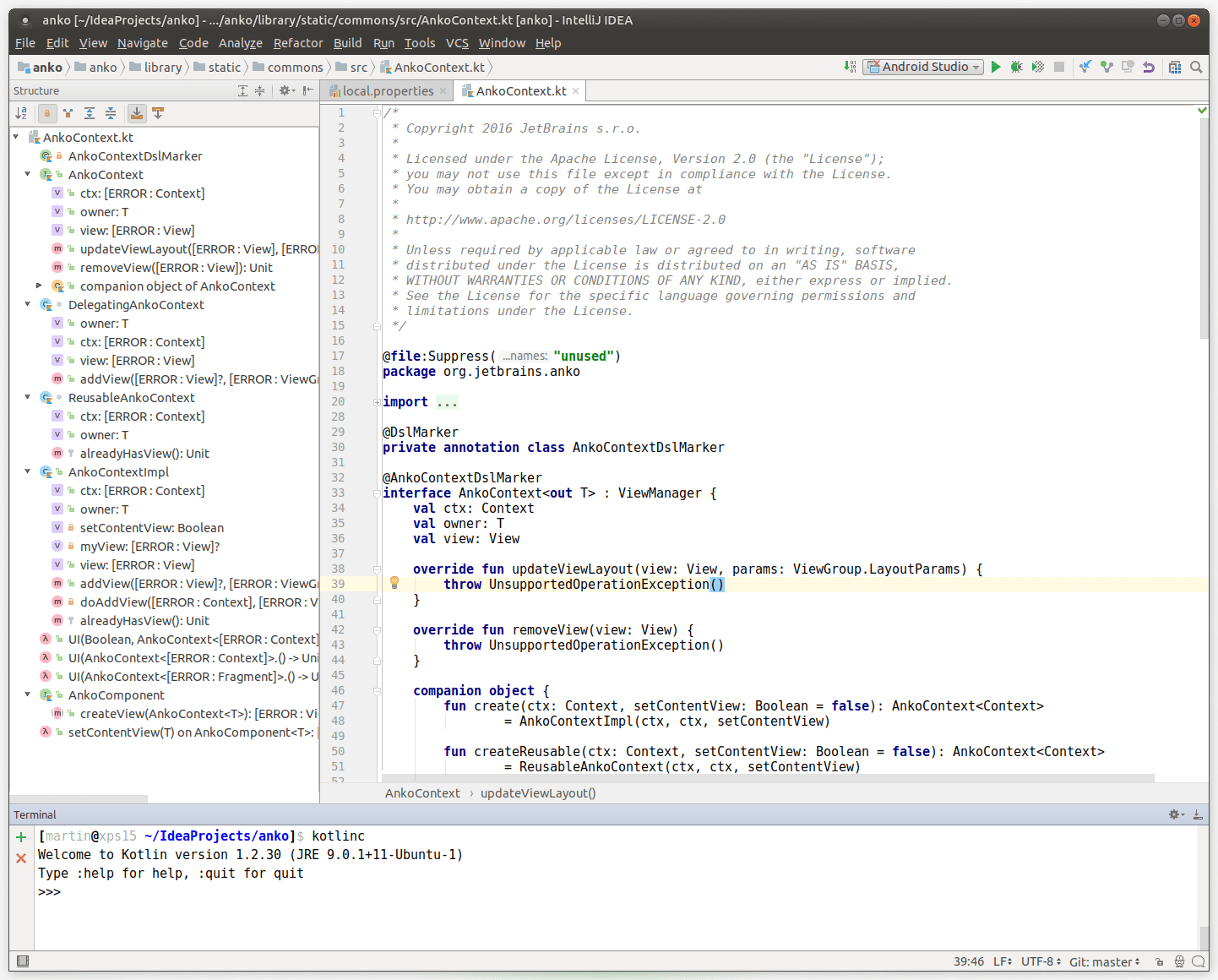Expand companion object of AnkoContext

click(x=39, y=286)
